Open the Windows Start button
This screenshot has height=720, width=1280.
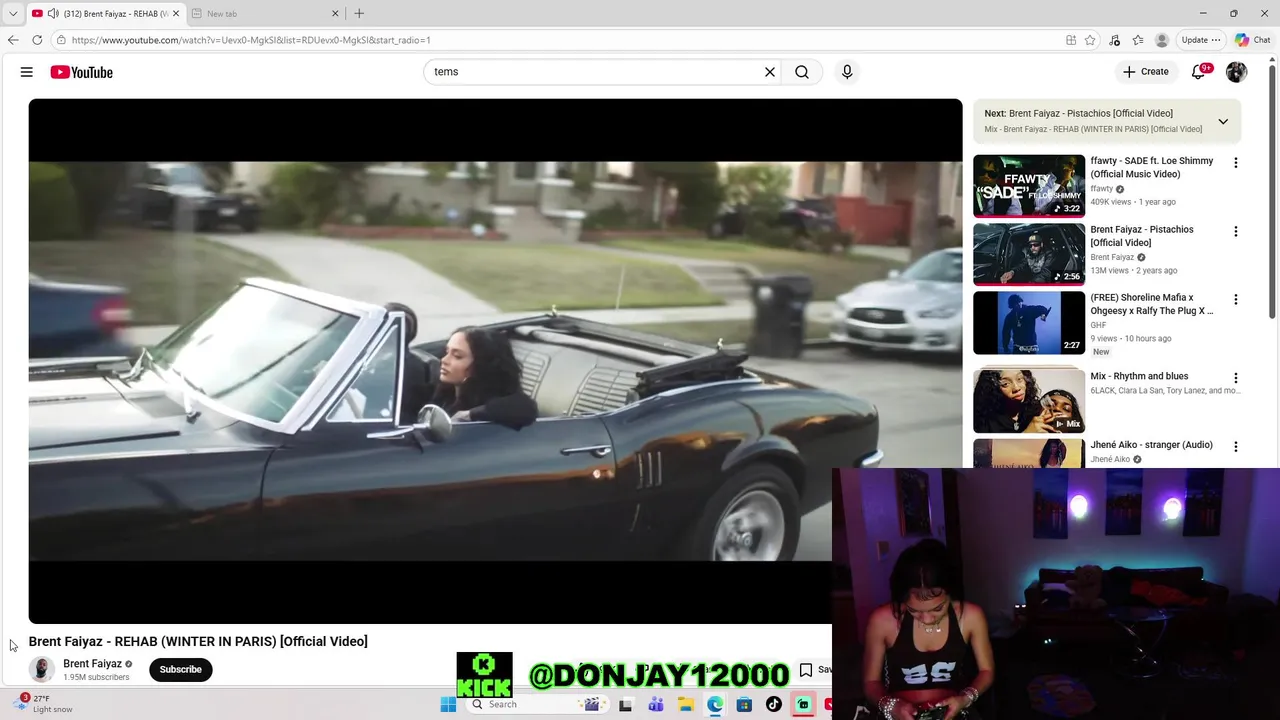[448, 704]
